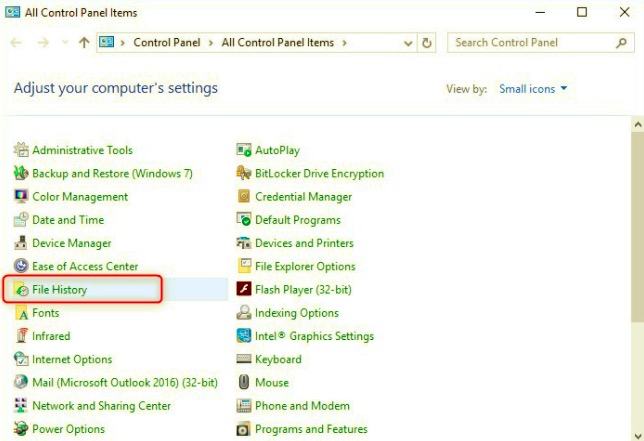Click the Programs and Features icon
This screenshot has width=644, height=441.
244,429
